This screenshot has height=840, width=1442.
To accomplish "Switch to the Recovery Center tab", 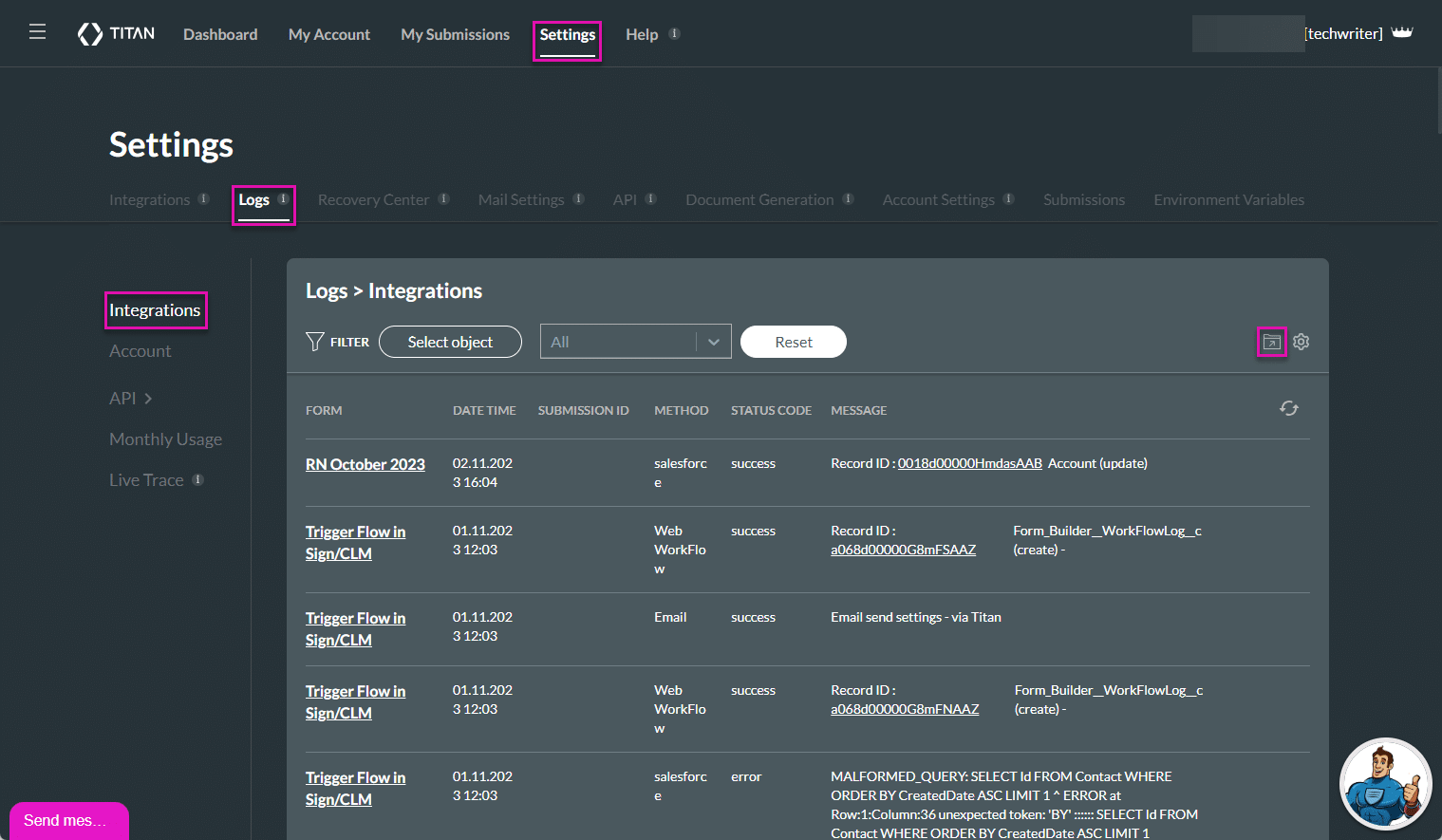I will 373,200.
